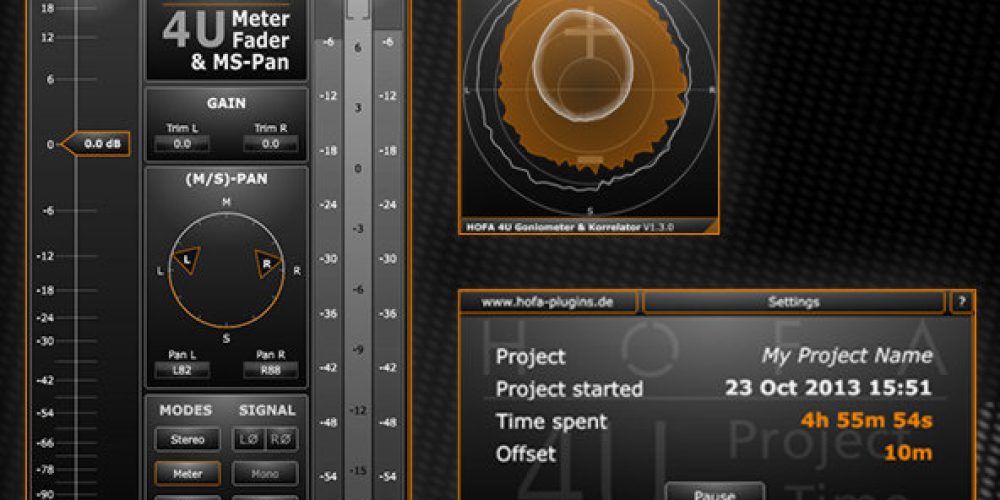Image resolution: width=1000 pixels, height=500 pixels.
Task: Activate the Meter mode button
Action: click(x=187, y=474)
